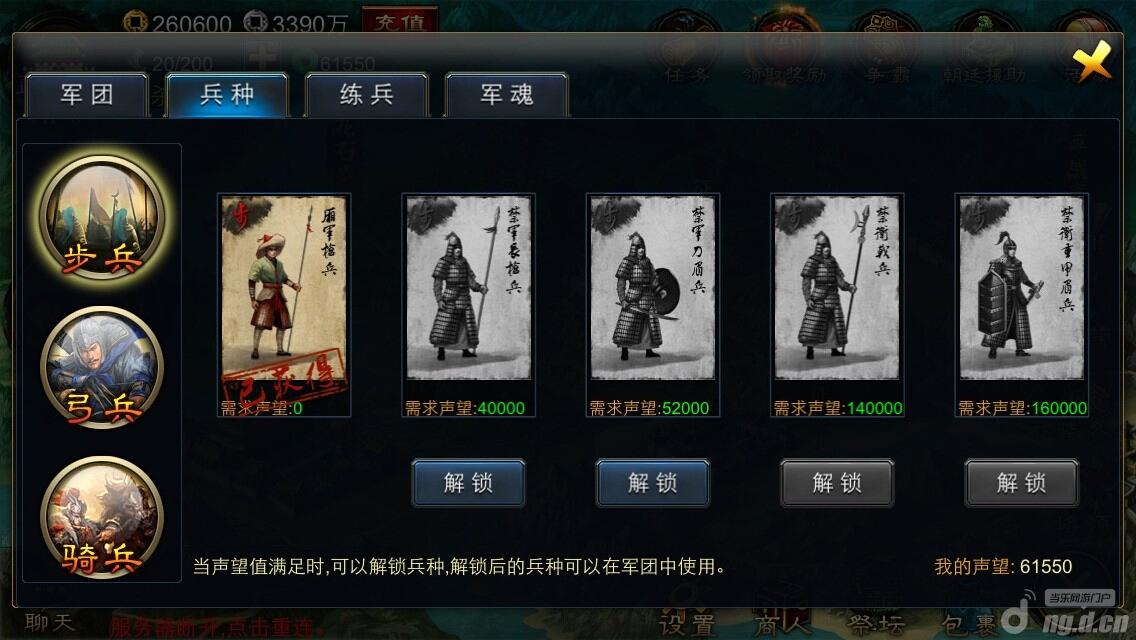1136x640 pixels.
Task: Select the halberd soldier card requiring 140000
Action: [x=837, y=304]
